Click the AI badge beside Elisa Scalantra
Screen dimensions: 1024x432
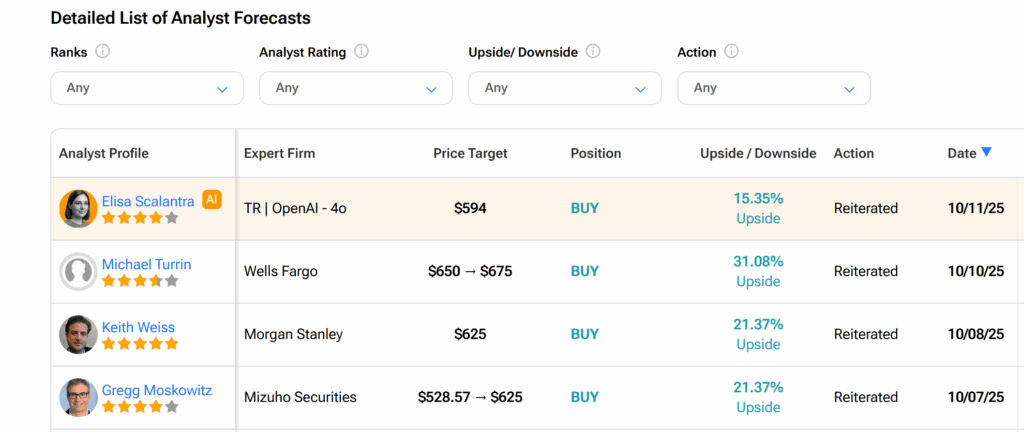(211, 200)
